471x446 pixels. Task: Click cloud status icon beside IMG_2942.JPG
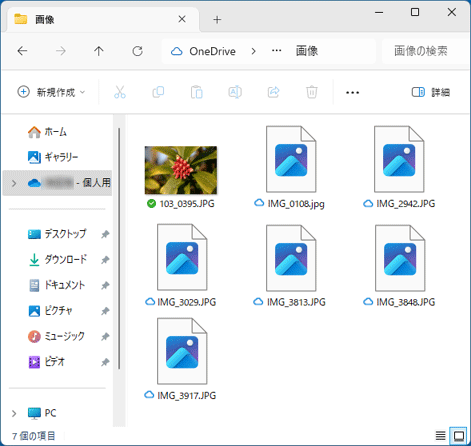[368, 203]
